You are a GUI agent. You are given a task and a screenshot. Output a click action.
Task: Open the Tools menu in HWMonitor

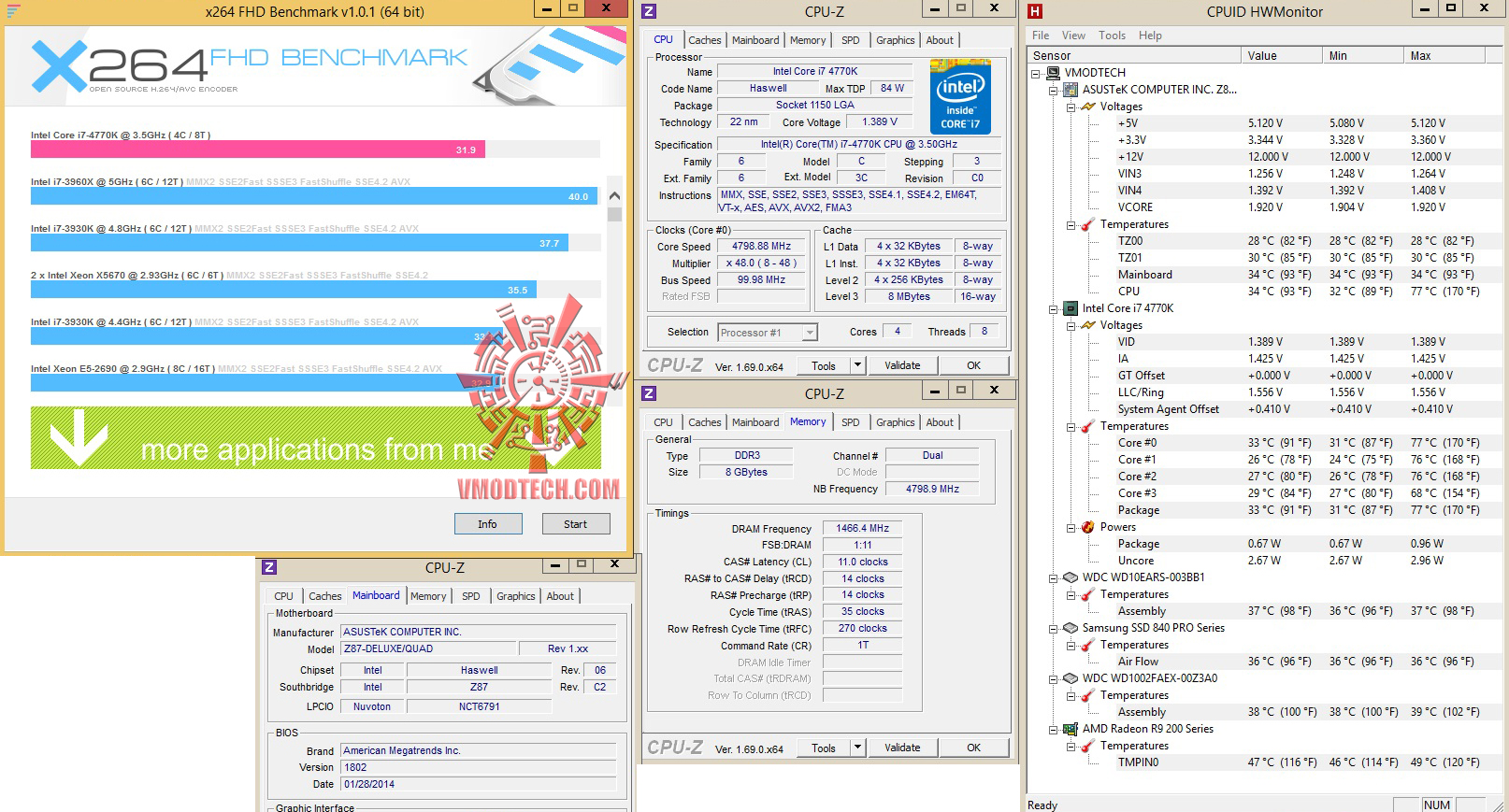point(1112,36)
